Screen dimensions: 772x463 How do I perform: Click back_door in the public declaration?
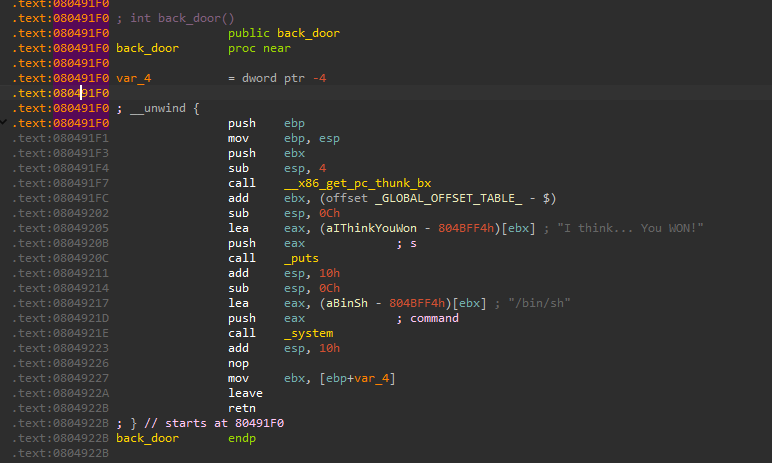tap(308, 33)
